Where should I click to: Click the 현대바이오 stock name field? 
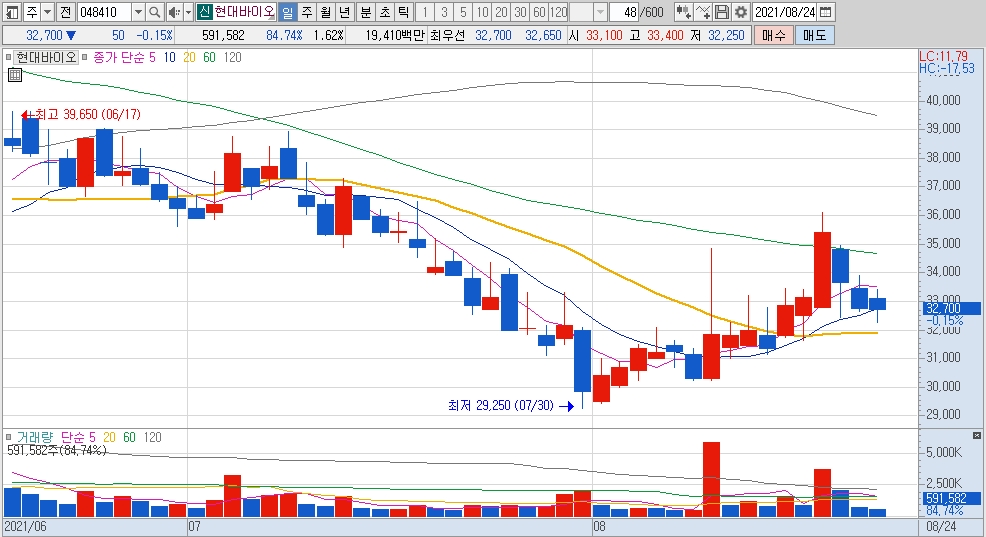pos(245,12)
